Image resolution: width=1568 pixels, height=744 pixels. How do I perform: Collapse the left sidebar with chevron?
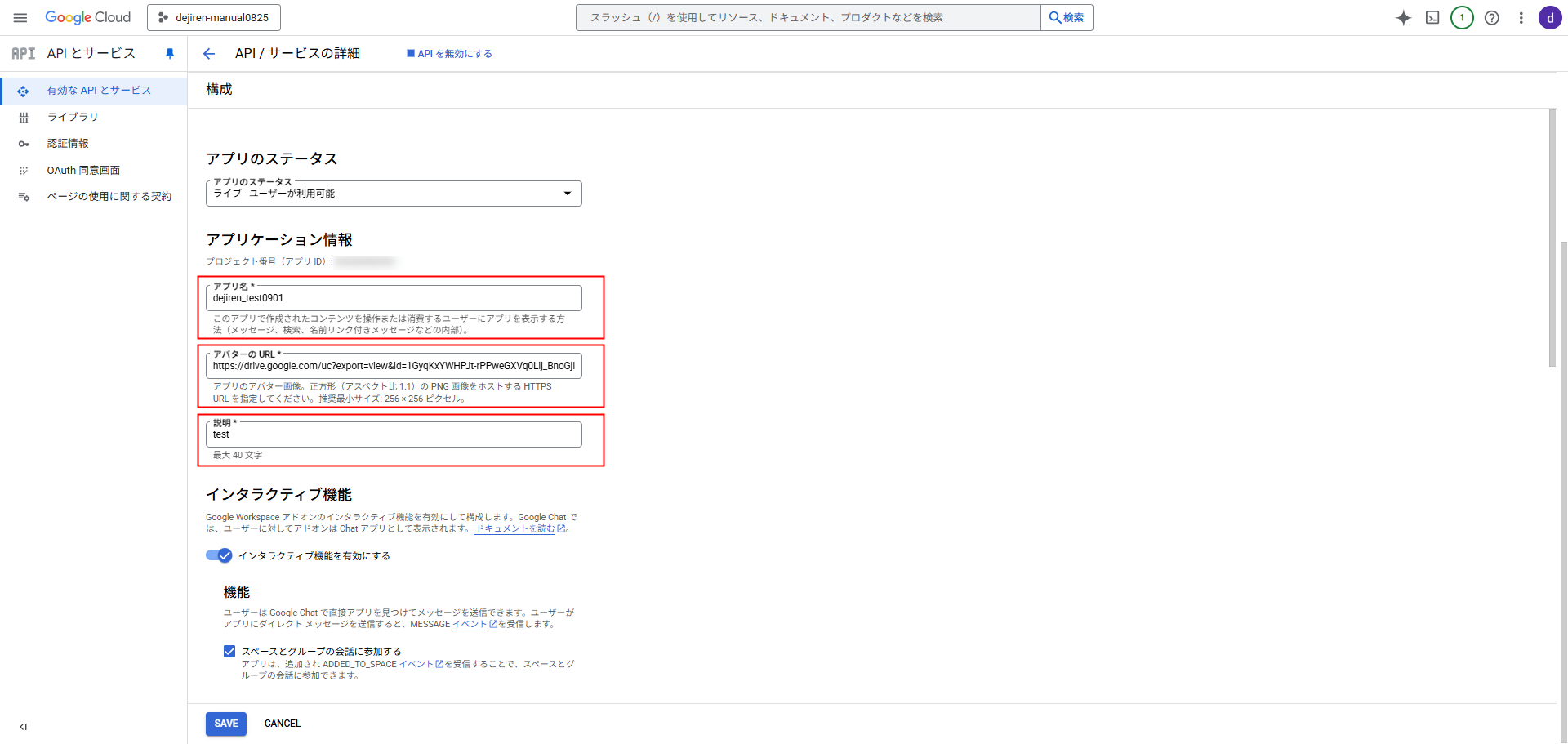[24, 726]
